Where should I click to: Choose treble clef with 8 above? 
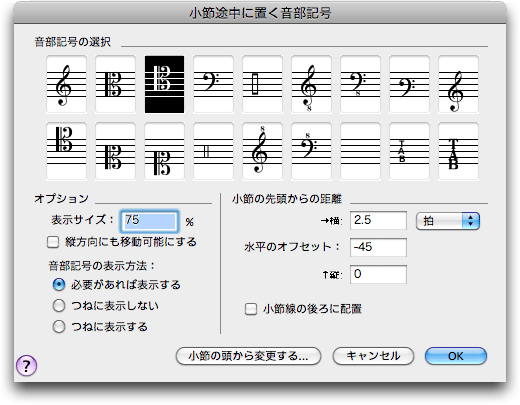[x=262, y=151]
